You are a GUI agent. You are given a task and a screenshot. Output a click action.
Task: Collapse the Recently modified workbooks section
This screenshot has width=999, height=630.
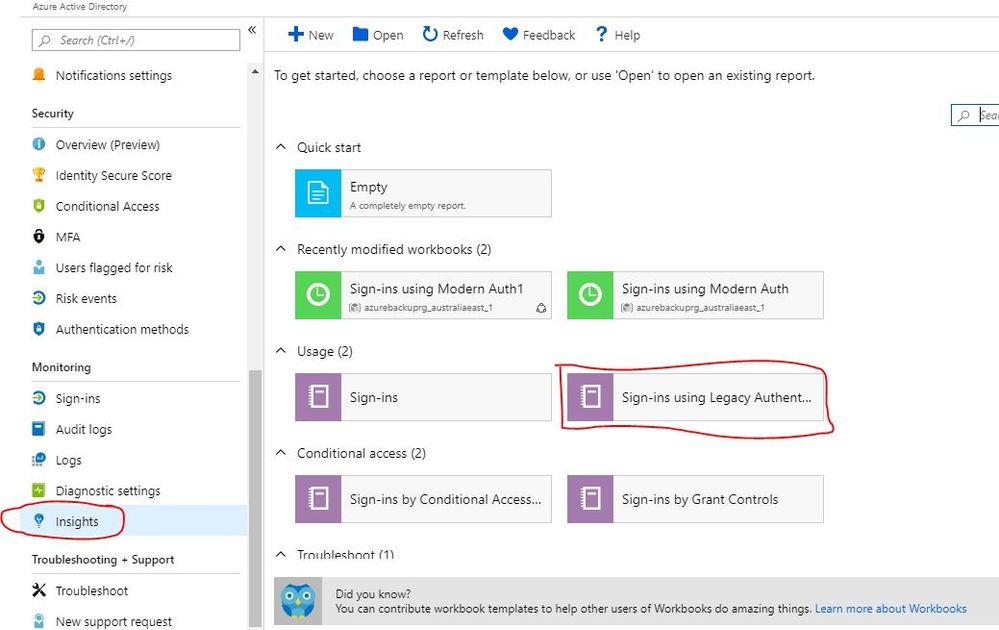coord(280,249)
